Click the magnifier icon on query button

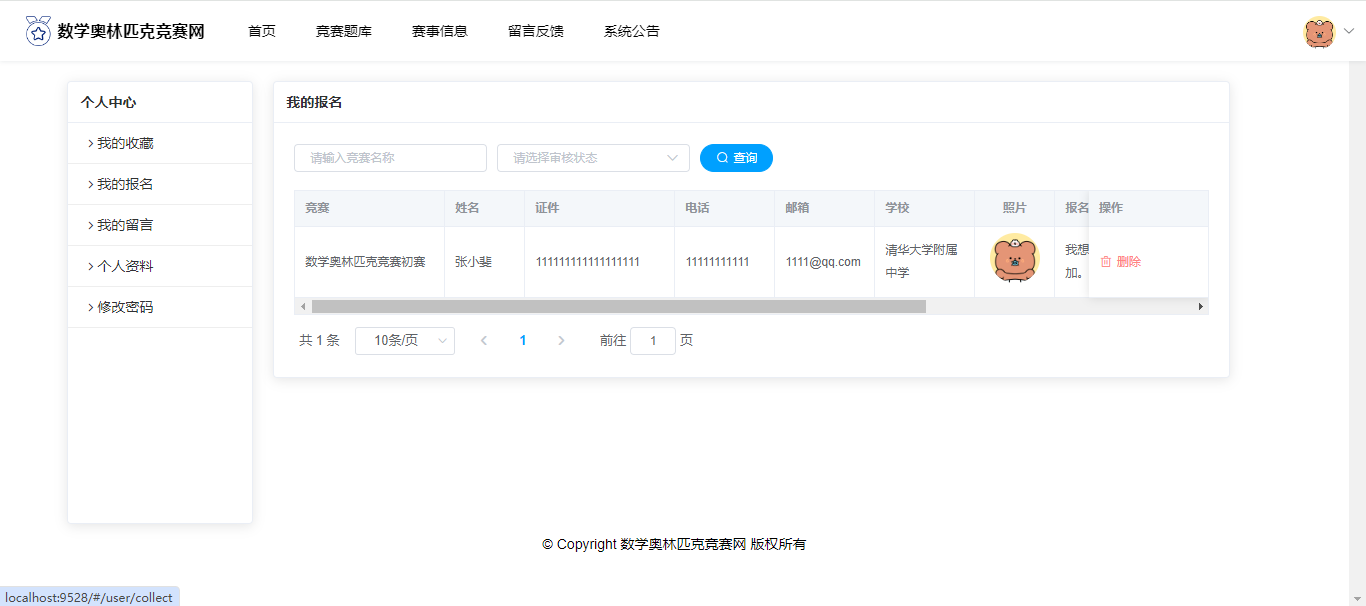tap(722, 158)
